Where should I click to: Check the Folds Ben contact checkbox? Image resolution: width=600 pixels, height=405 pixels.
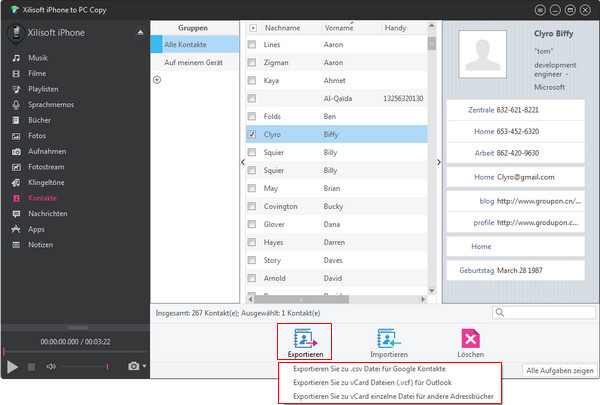click(252, 116)
